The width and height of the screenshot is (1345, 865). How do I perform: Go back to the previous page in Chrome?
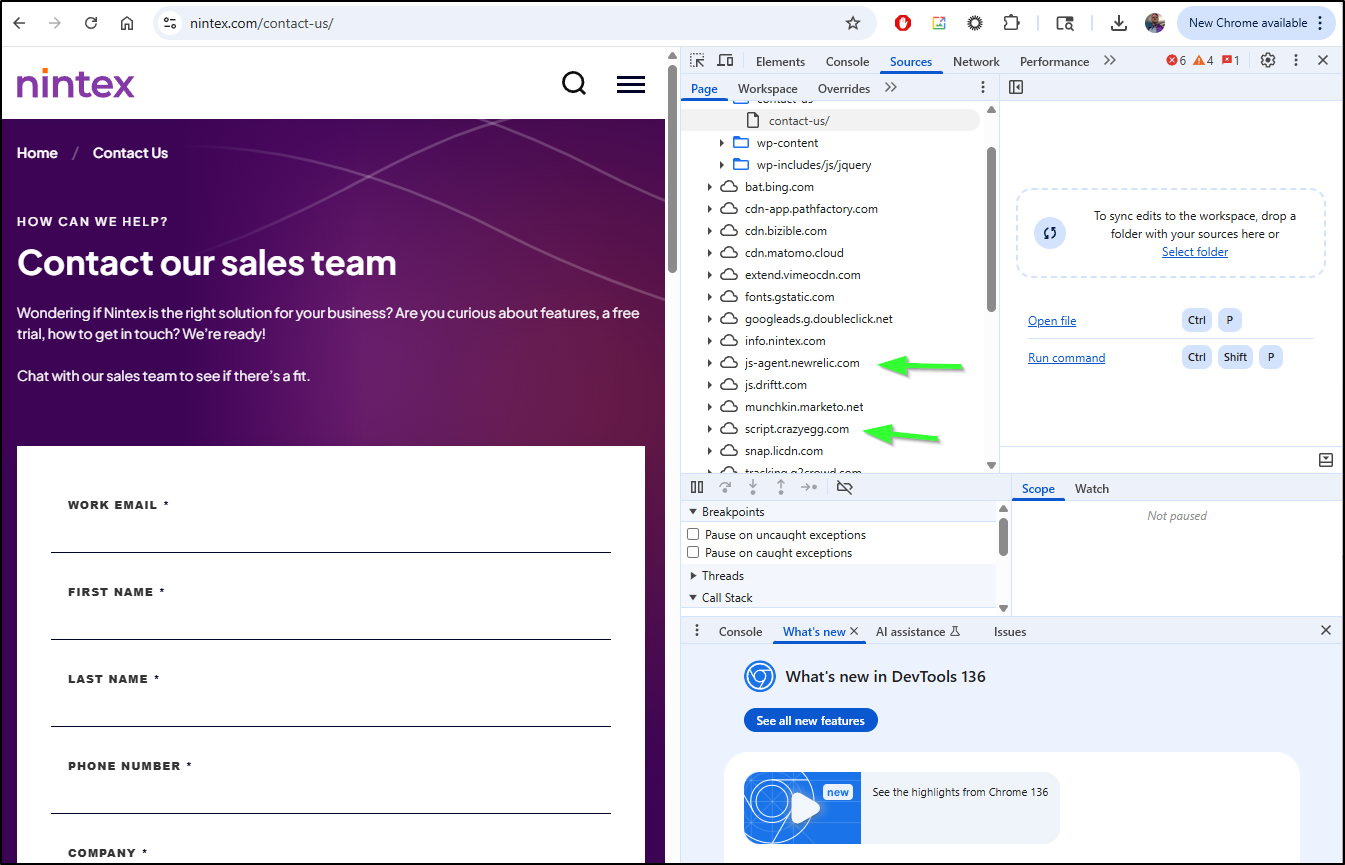pos(20,23)
